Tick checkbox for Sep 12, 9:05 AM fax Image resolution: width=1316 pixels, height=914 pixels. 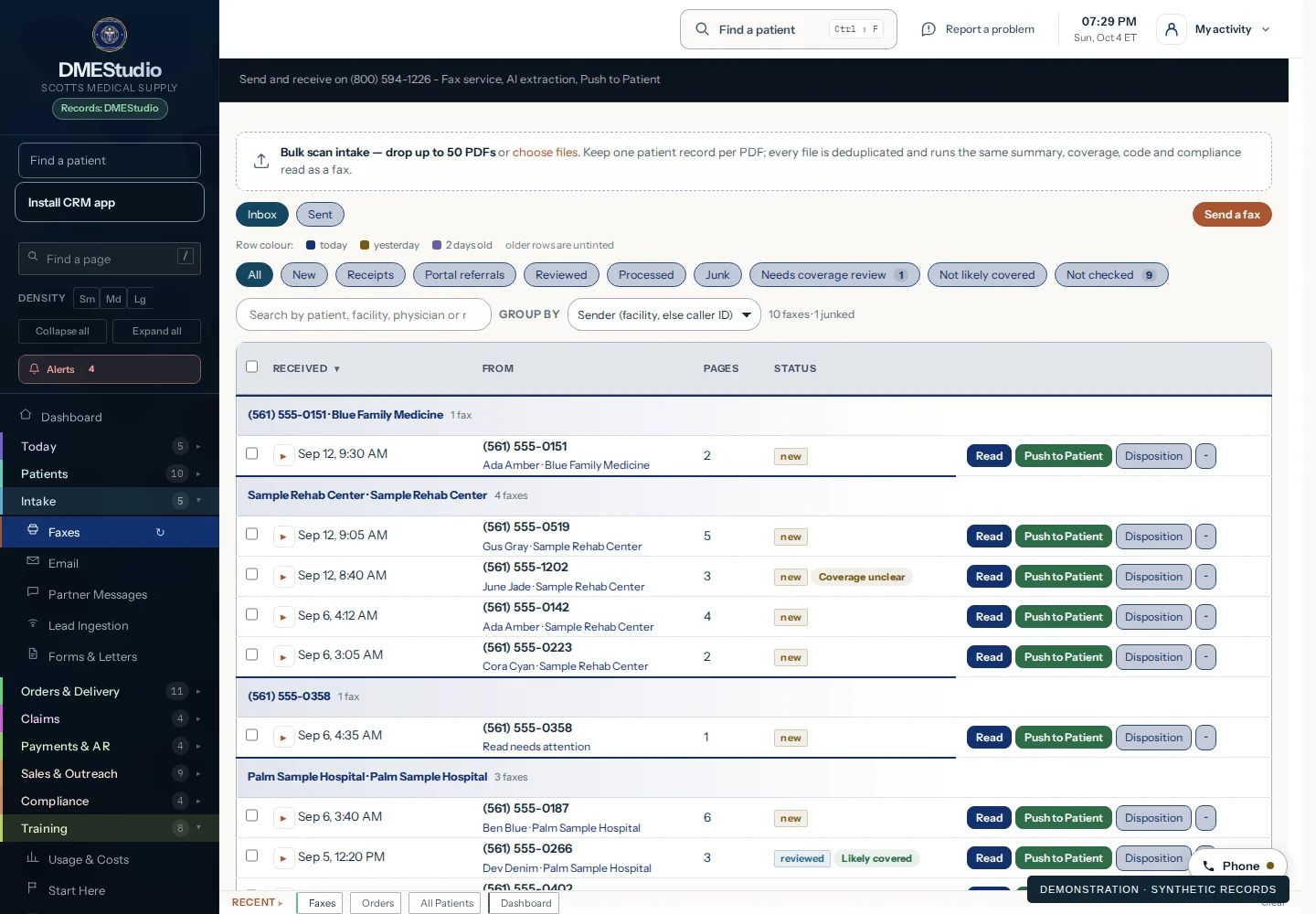[252, 534]
